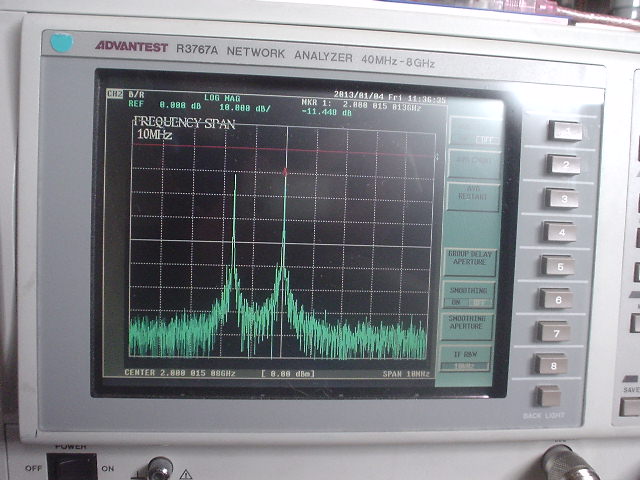This screenshot has width=640, height=480.
Task: Click the CENTER frequency readout
Action: [x=180, y=373]
